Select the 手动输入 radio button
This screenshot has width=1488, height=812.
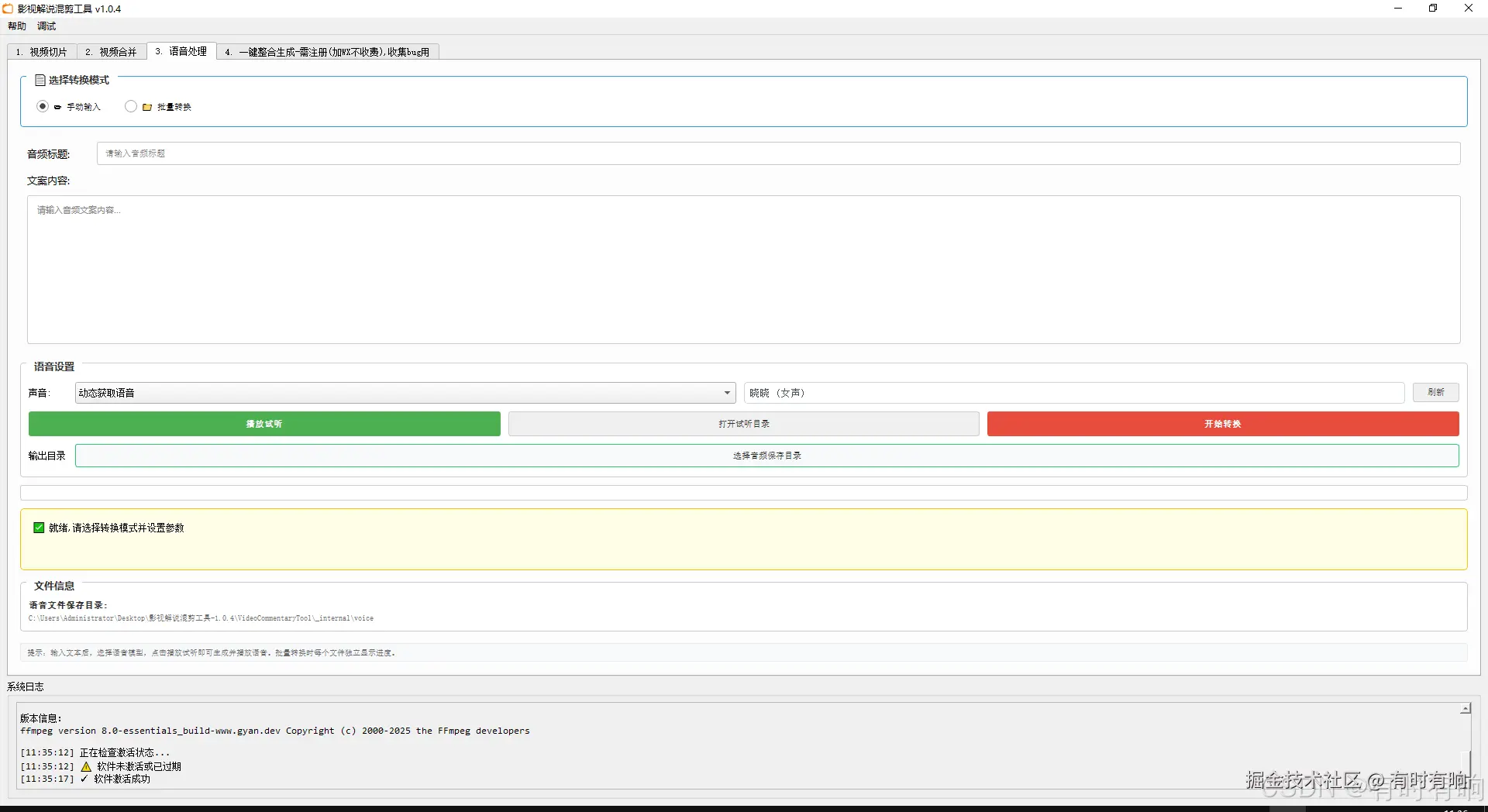click(43, 106)
